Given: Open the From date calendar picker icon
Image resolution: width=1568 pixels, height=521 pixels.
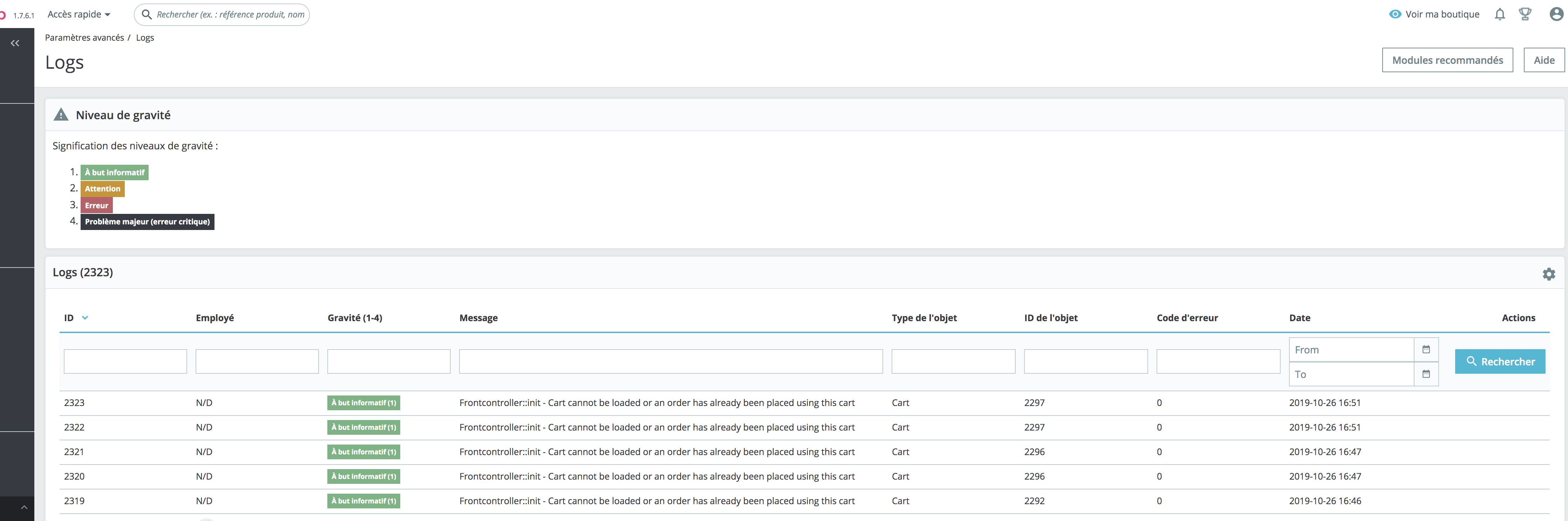Looking at the screenshot, I should pos(1426,349).
